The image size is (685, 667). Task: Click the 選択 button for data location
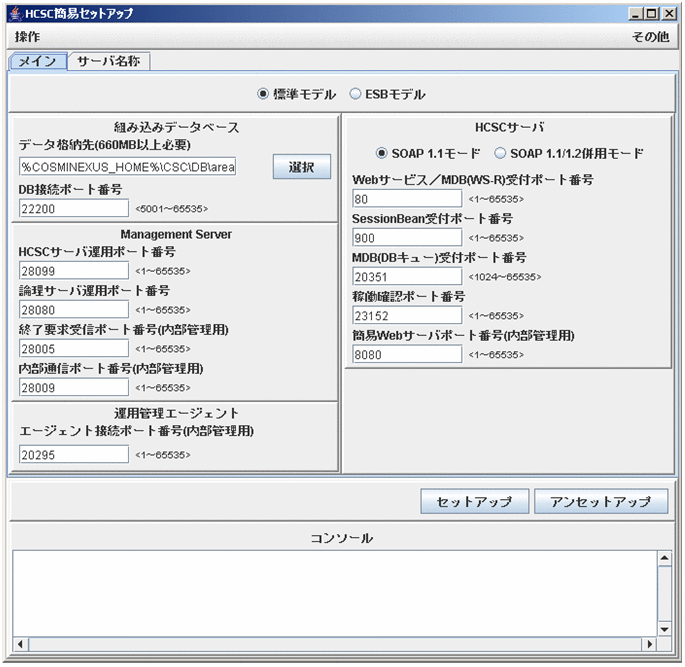(x=301, y=166)
